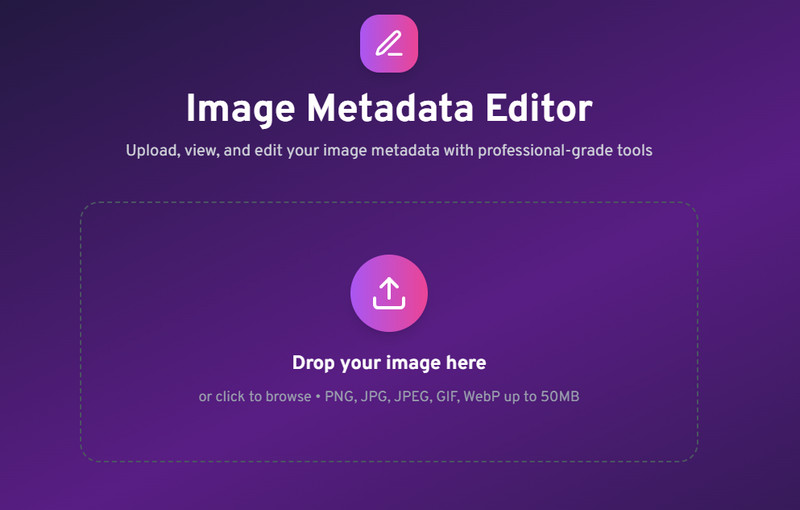Click the "or click to browse" hint
Screen dimensions: 800x510
pos(255,397)
